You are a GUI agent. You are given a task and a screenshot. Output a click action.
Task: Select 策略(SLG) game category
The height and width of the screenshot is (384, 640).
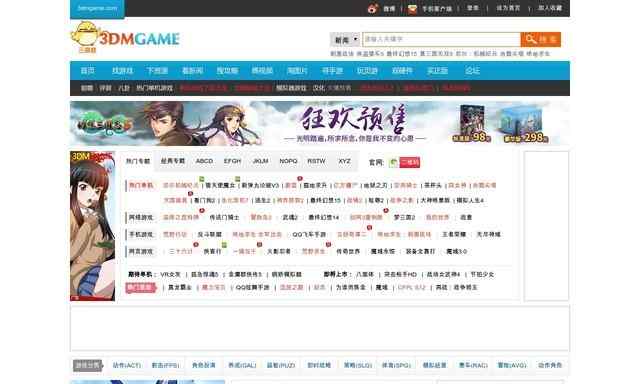tap(358, 365)
